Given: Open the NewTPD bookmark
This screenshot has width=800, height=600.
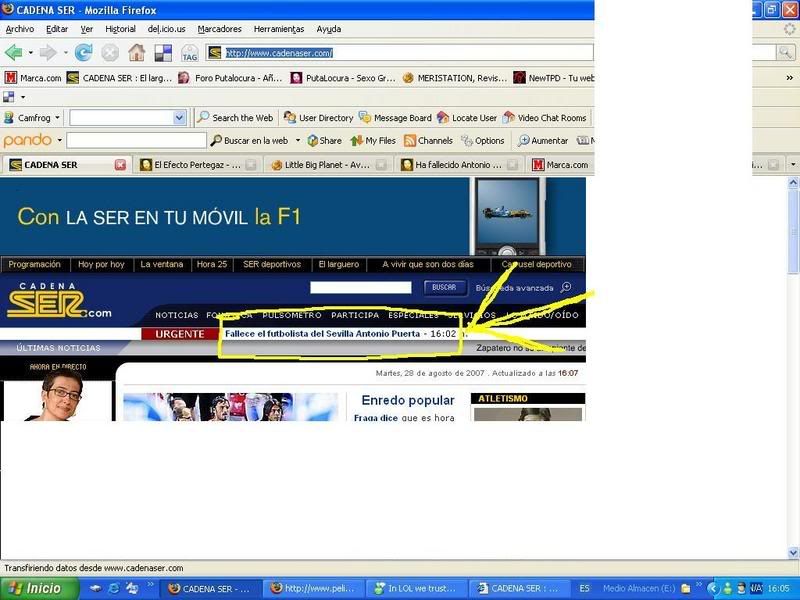Looking at the screenshot, I should pyautogui.click(x=554, y=78).
